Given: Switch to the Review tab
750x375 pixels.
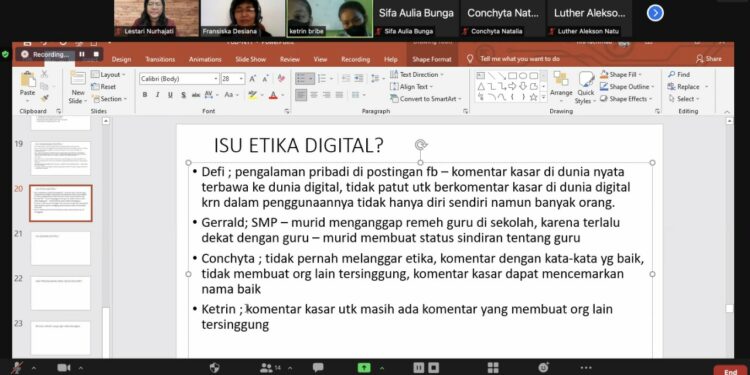Looking at the screenshot, I should click(290, 59).
